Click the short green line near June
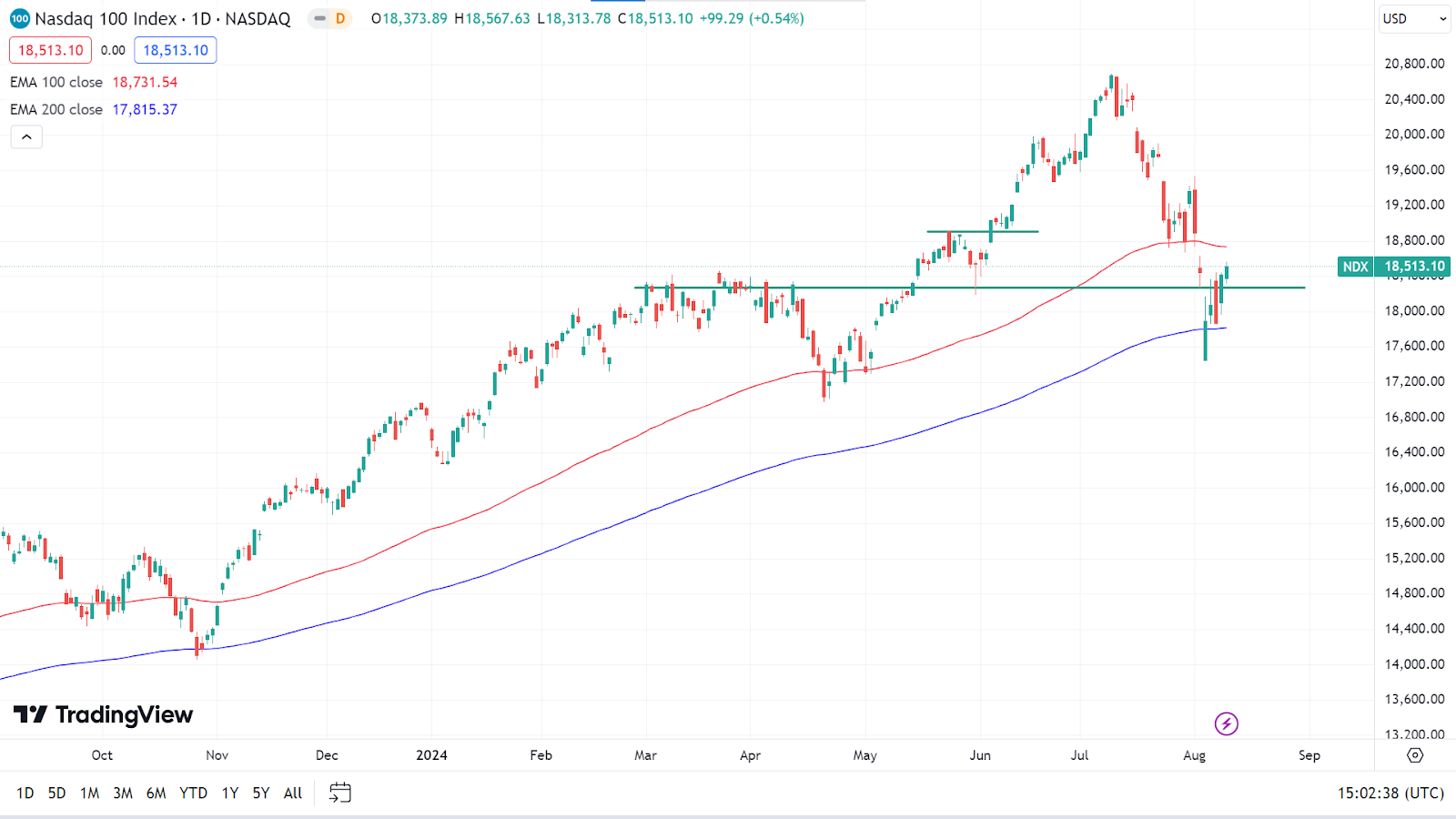The height and width of the screenshot is (819, 1456). [983, 231]
